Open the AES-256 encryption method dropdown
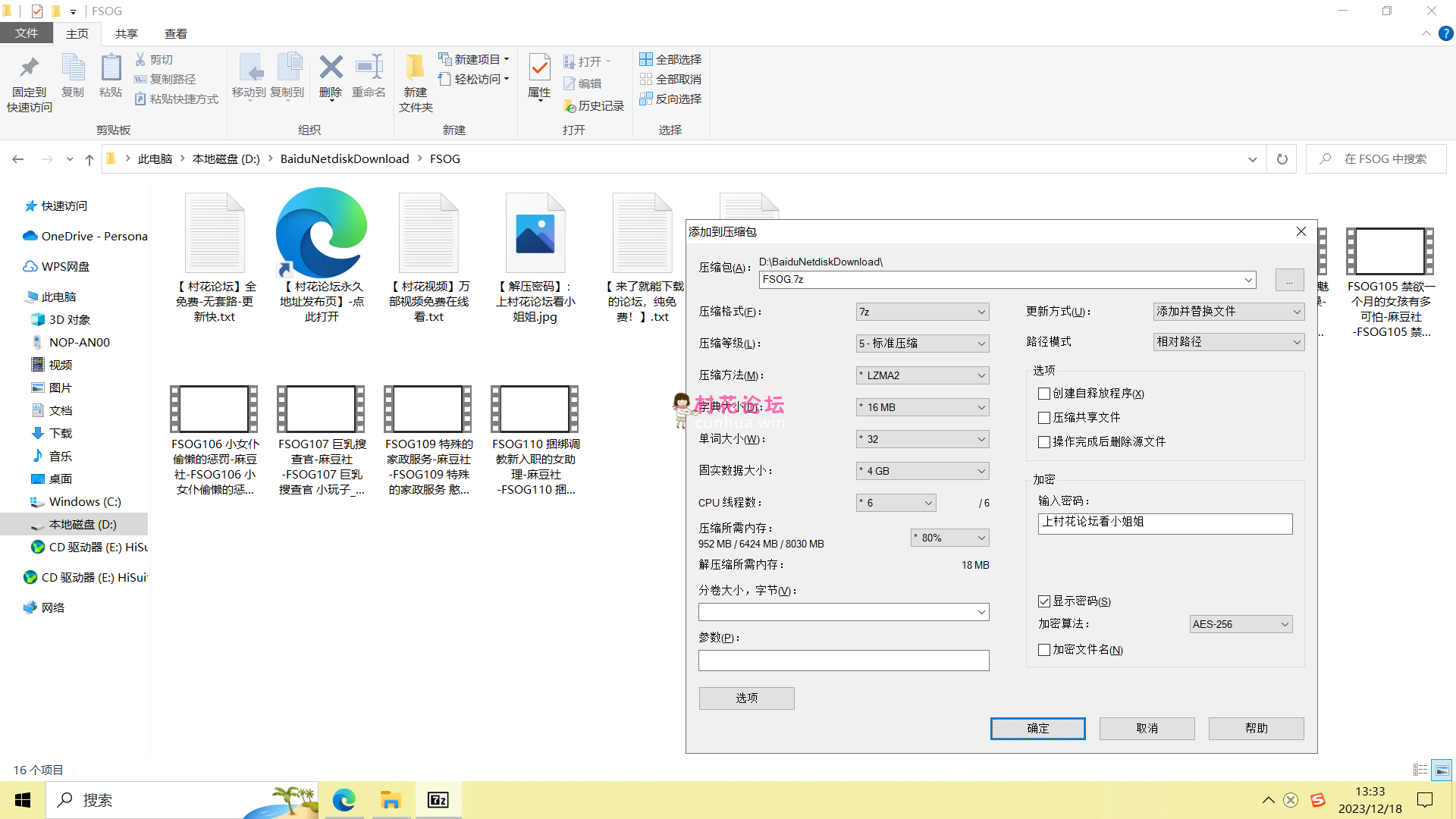This screenshot has height=819, width=1456. pos(1241,624)
